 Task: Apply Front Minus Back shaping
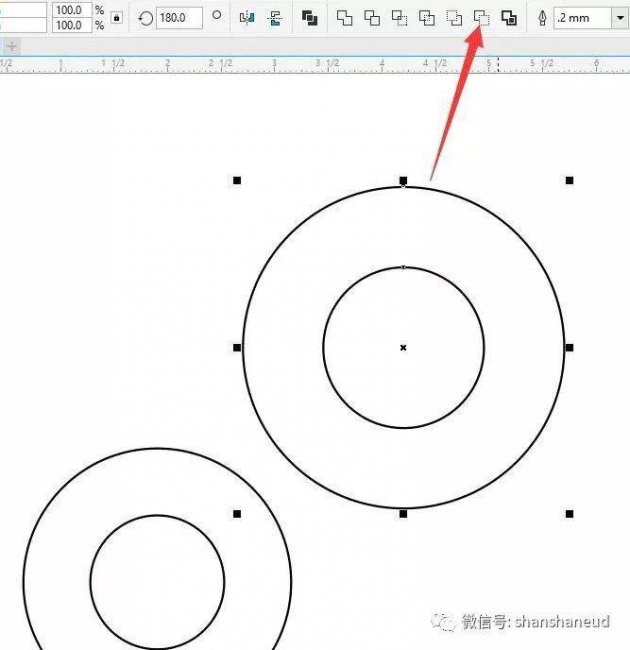(x=454, y=18)
